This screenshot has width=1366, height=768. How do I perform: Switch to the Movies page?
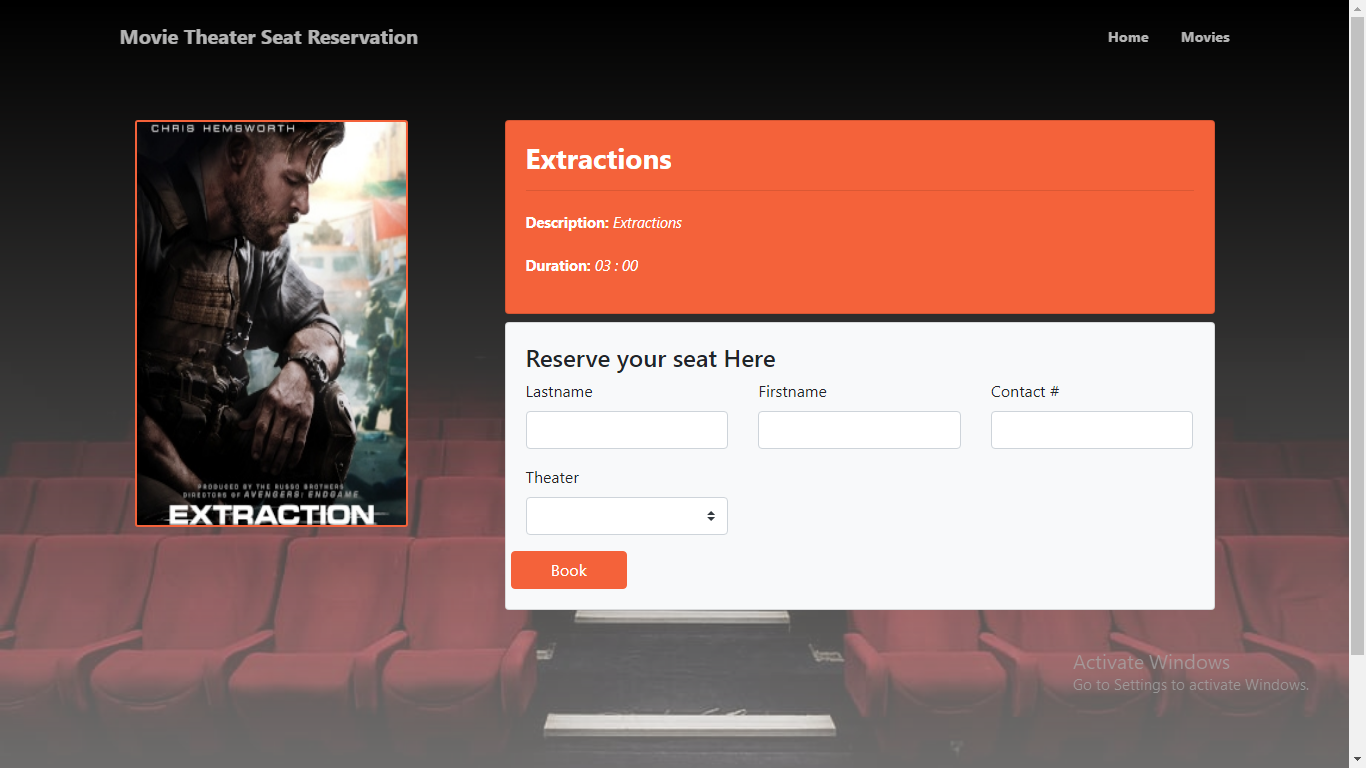(x=1205, y=37)
